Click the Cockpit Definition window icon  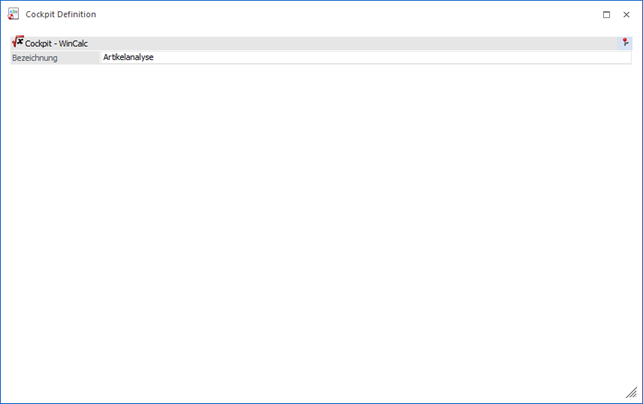click(13, 14)
